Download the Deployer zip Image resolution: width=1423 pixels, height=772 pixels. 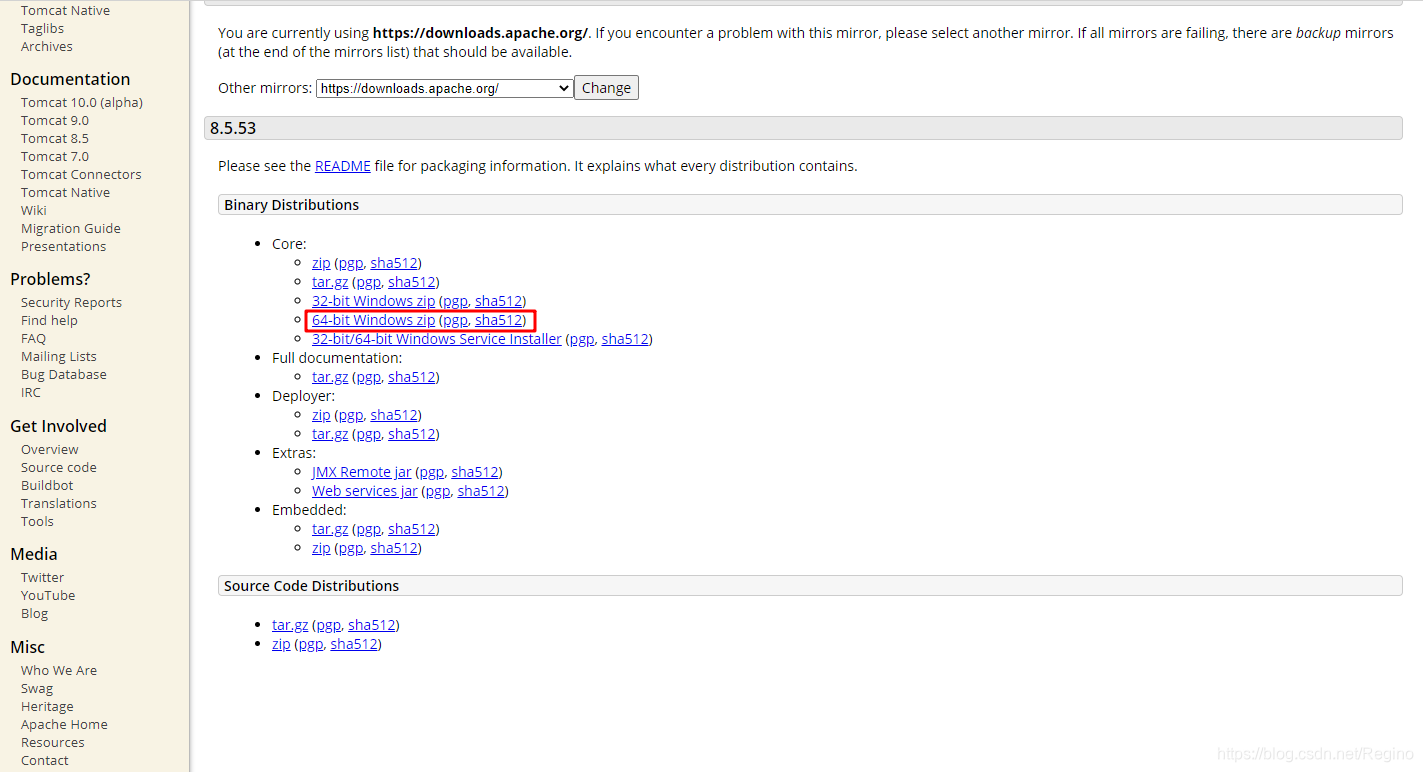[x=321, y=415]
